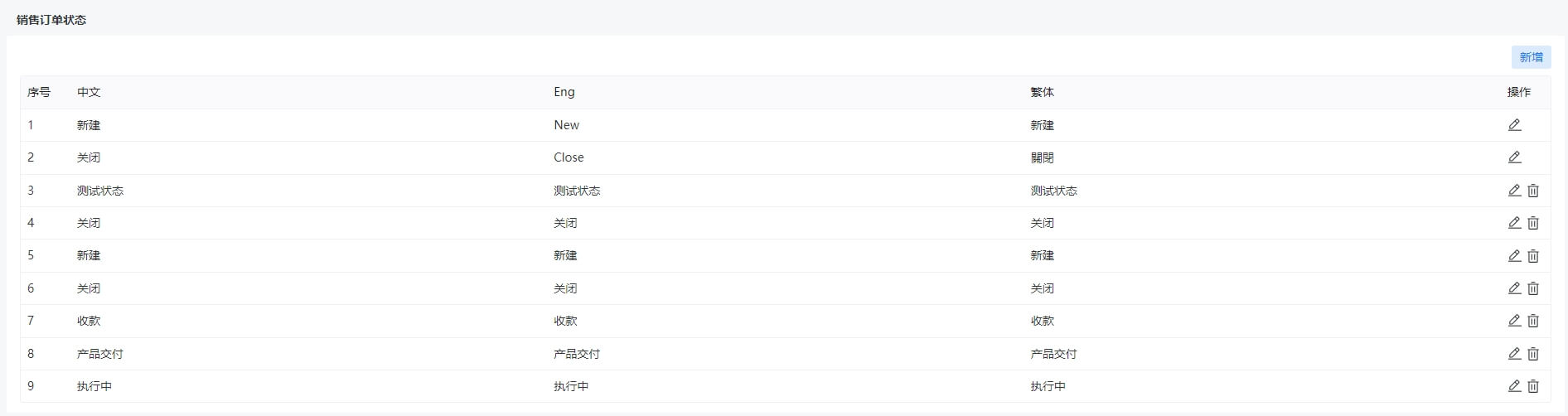This screenshot has width=1568, height=416.
Task: Select the New cell in Eng column
Action: (x=567, y=125)
